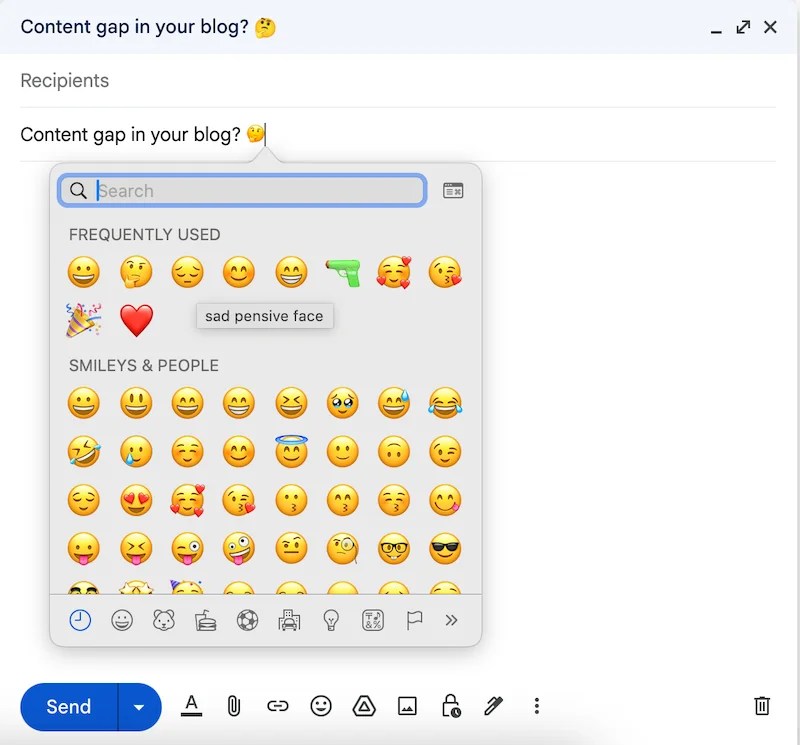Click the Insert photo icon

pos(406,707)
